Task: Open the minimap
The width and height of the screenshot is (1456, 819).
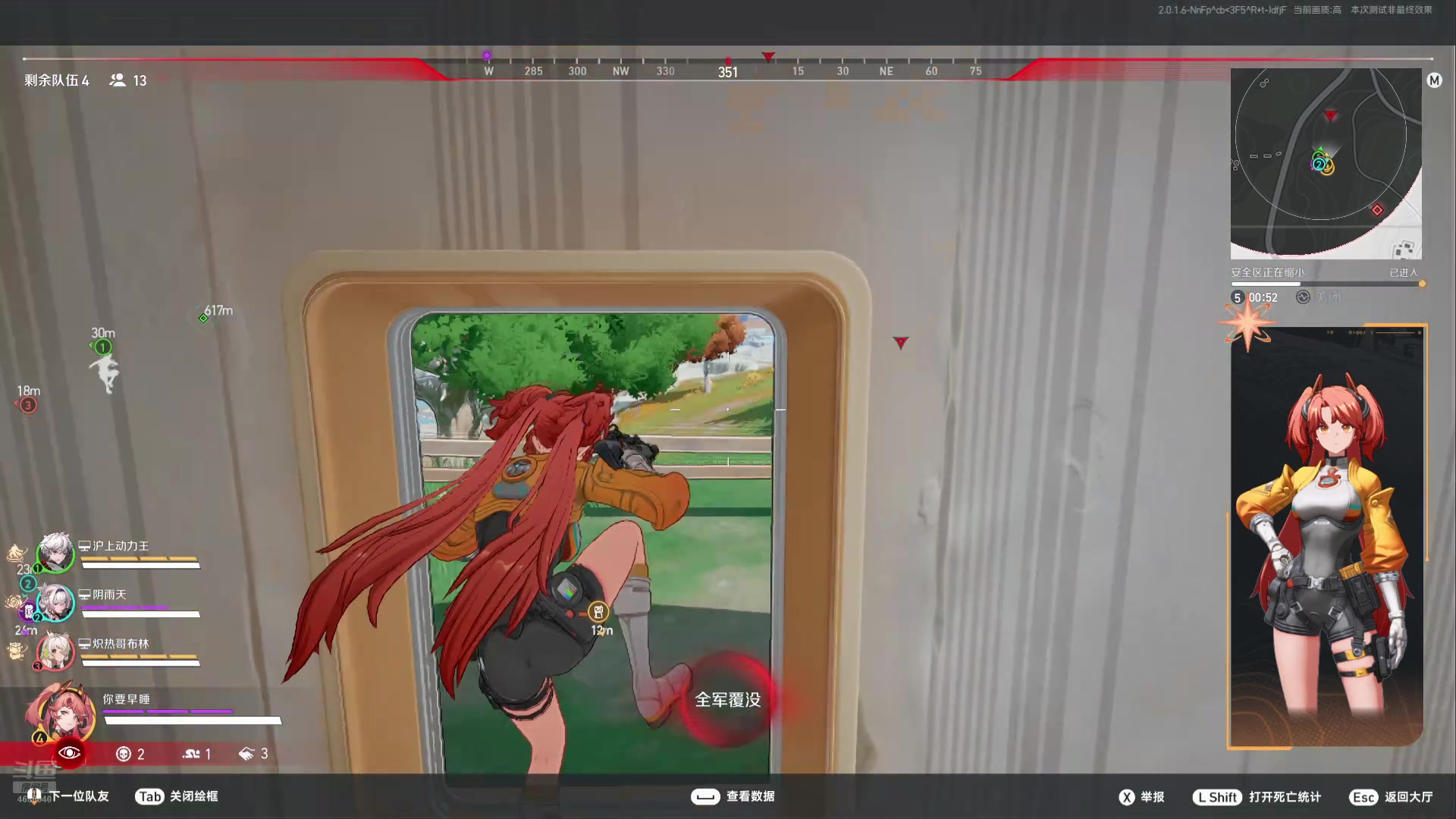Action: pyautogui.click(x=1326, y=164)
